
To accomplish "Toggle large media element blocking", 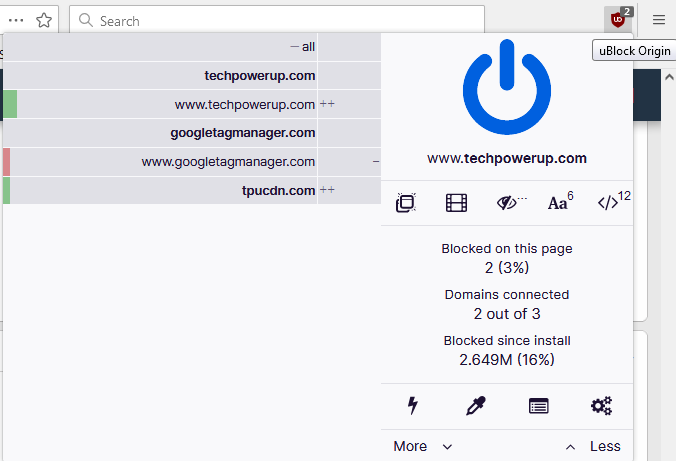I will [x=456, y=203].
